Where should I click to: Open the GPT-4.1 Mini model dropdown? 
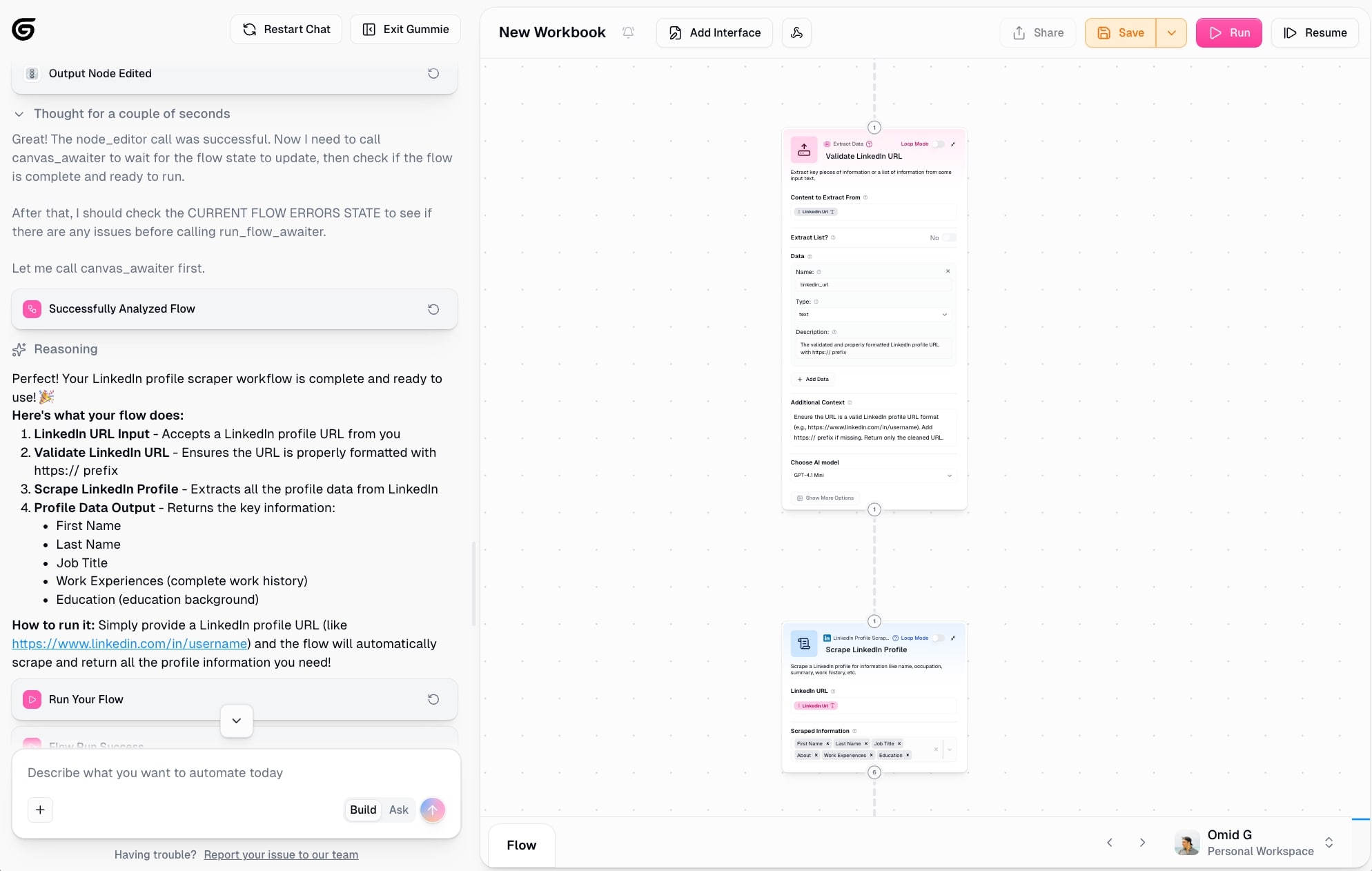click(x=872, y=476)
